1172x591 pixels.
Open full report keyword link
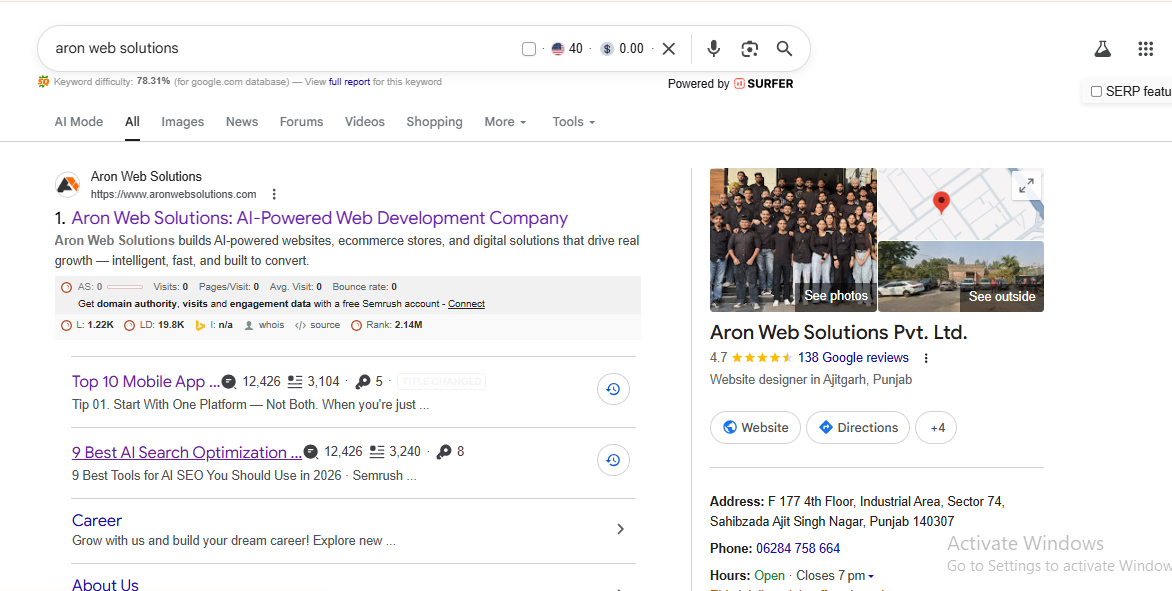pos(349,82)
